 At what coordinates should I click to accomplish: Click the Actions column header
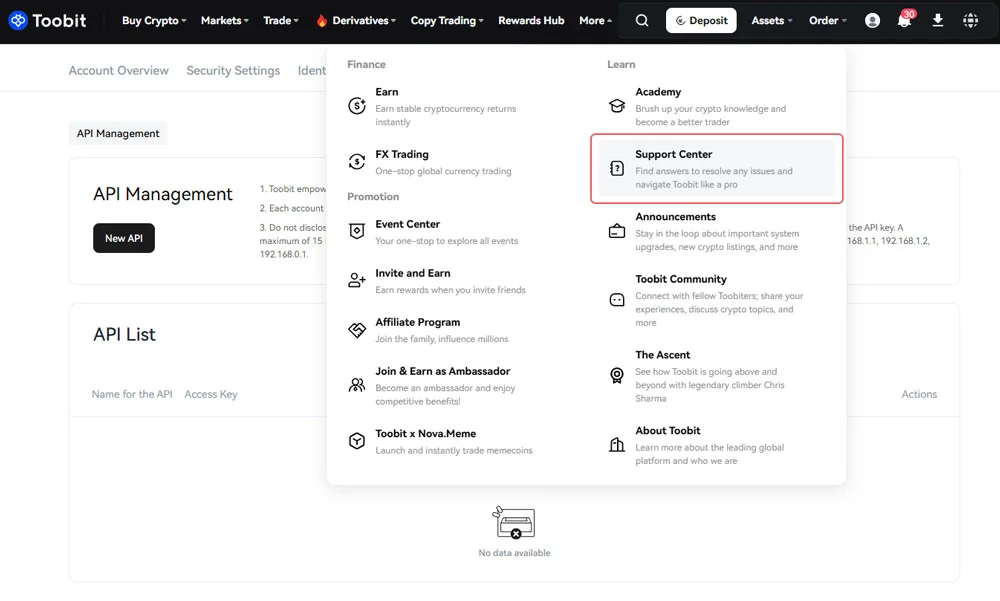[x=919, y=394]
